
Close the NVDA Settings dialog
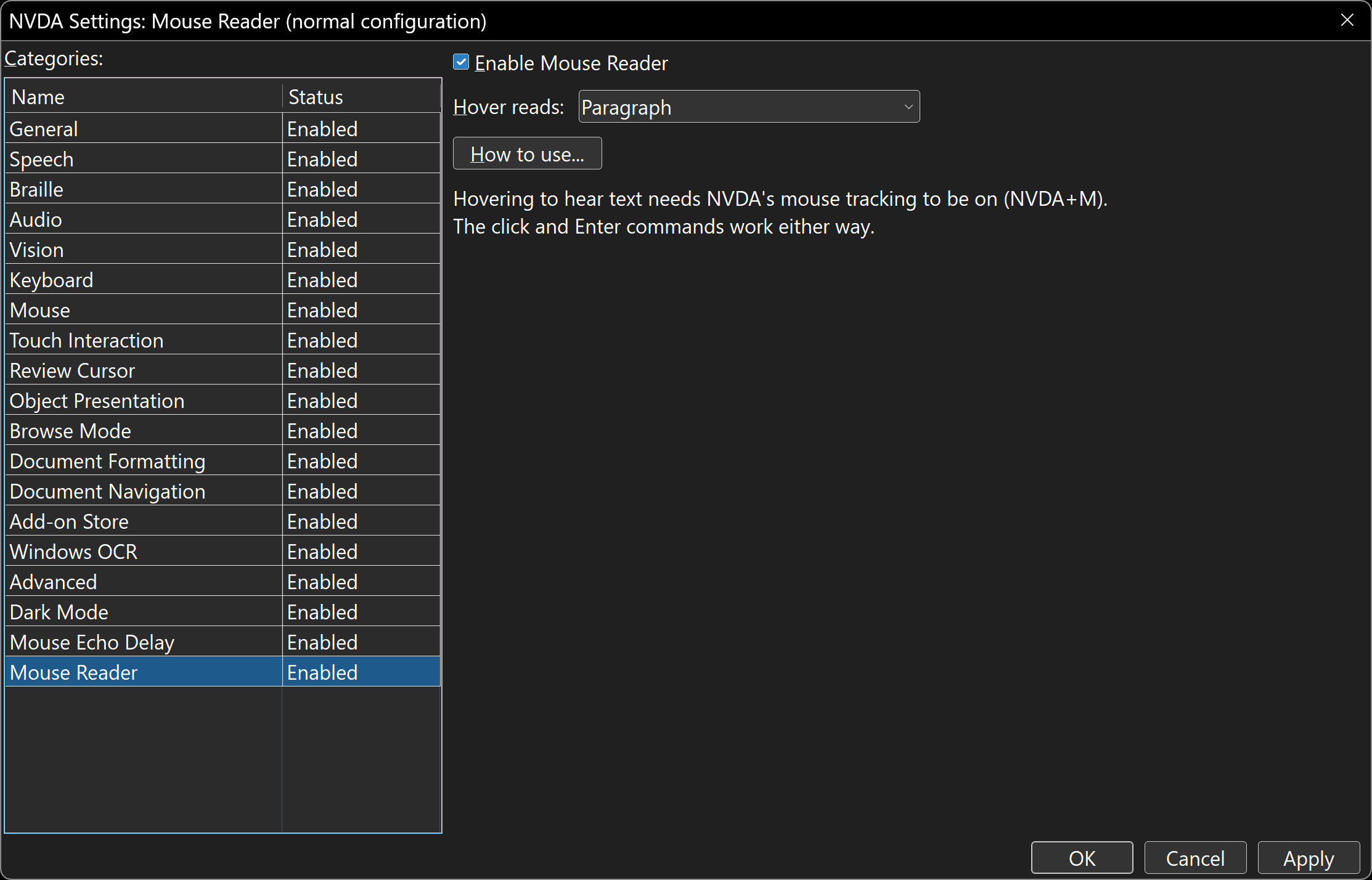1347,20
